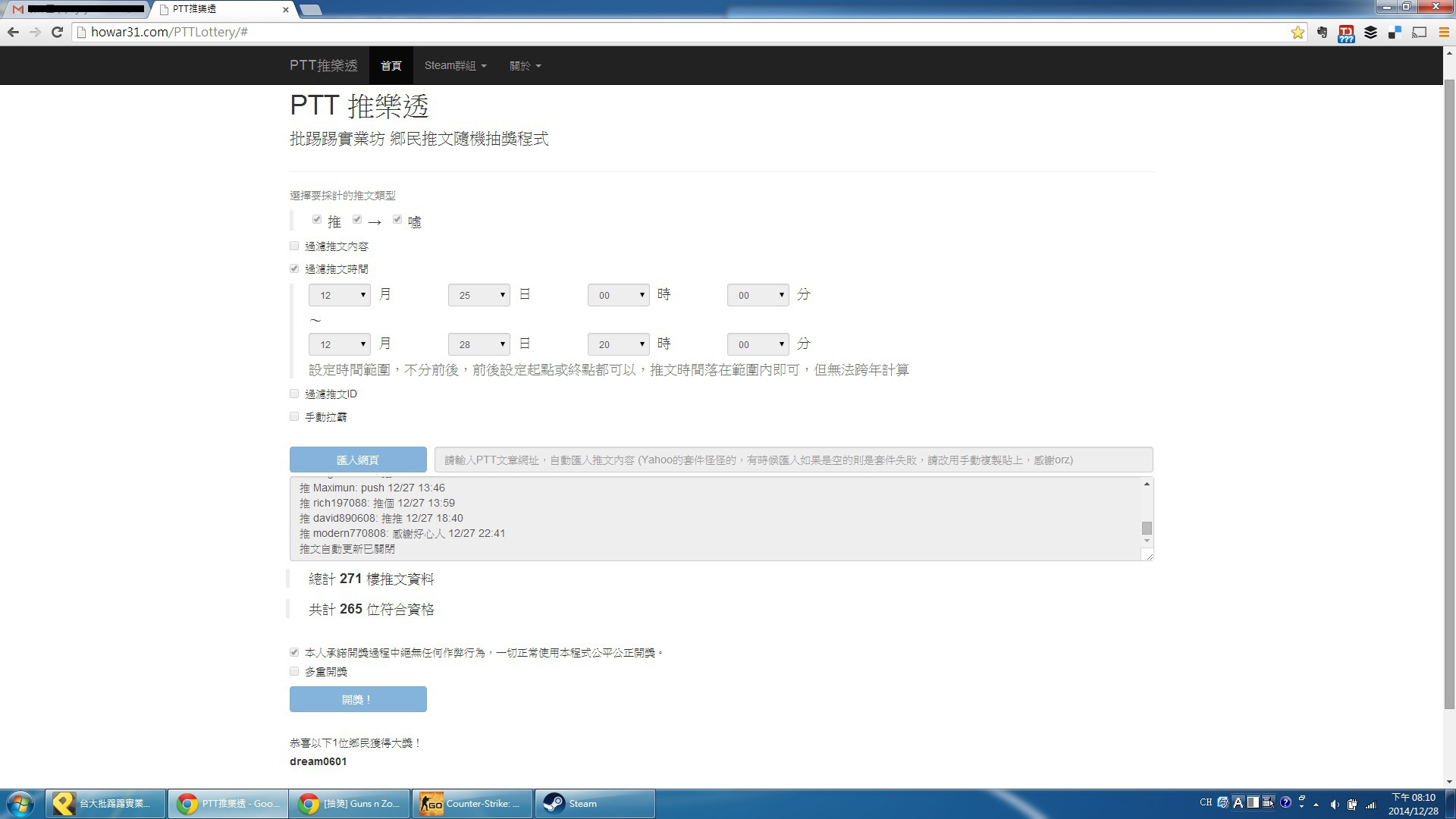Image resolution: width=1456 pixels, height=819 pixels.
Task: Open the 關於 navbar menu
Action: click(525, 66)
